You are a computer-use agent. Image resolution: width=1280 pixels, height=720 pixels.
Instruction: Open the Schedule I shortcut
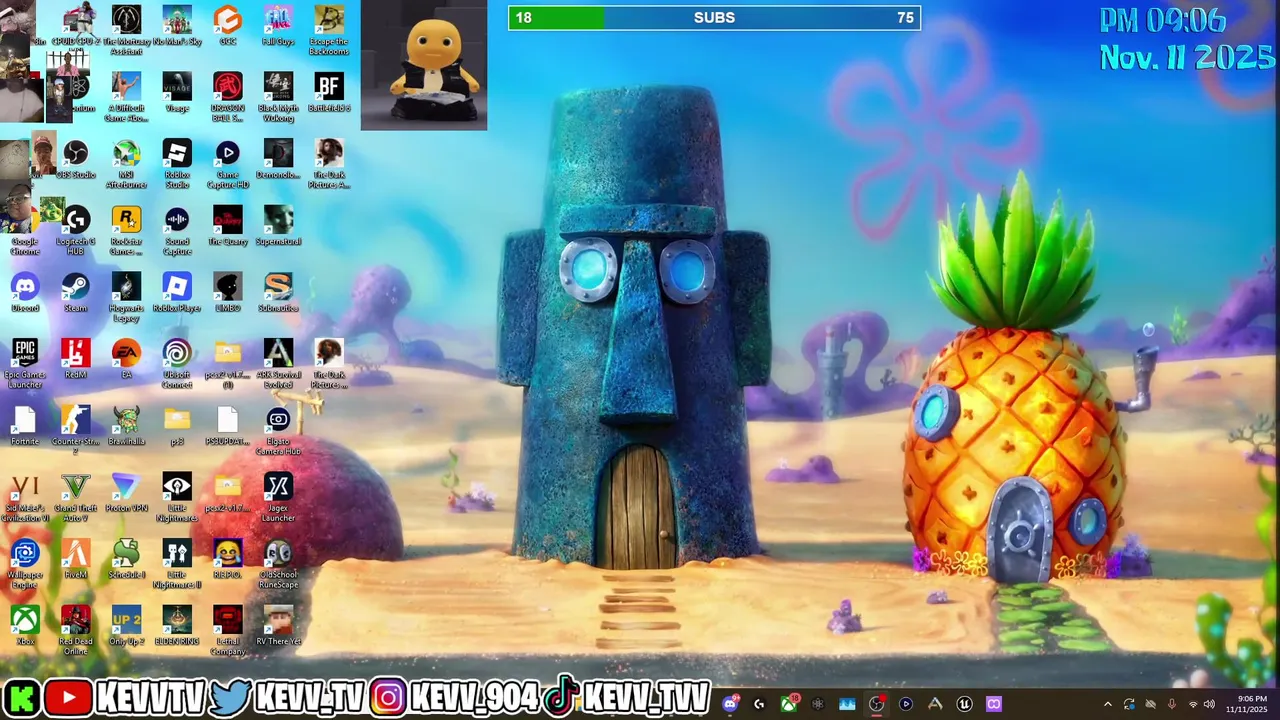[x=126, y=560]
